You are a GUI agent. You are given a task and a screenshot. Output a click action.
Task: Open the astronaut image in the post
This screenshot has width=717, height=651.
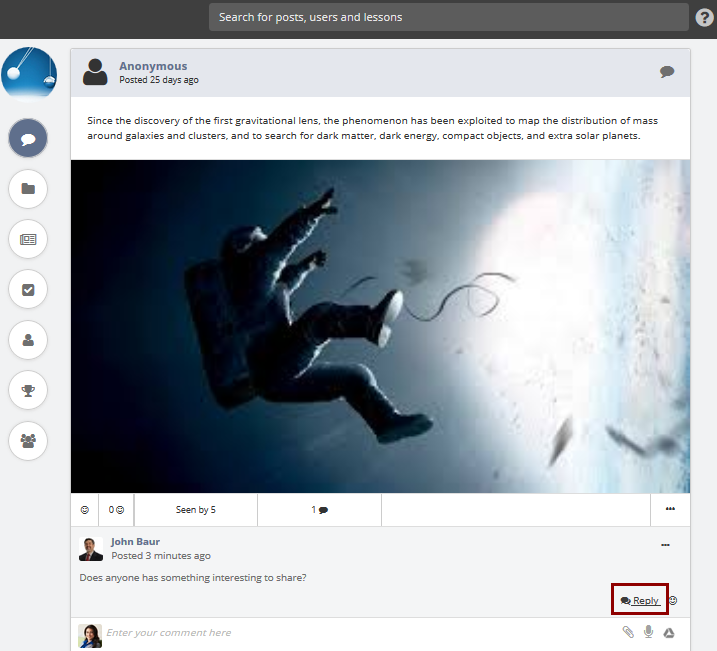pyautogui.click(x=380, y=326)
